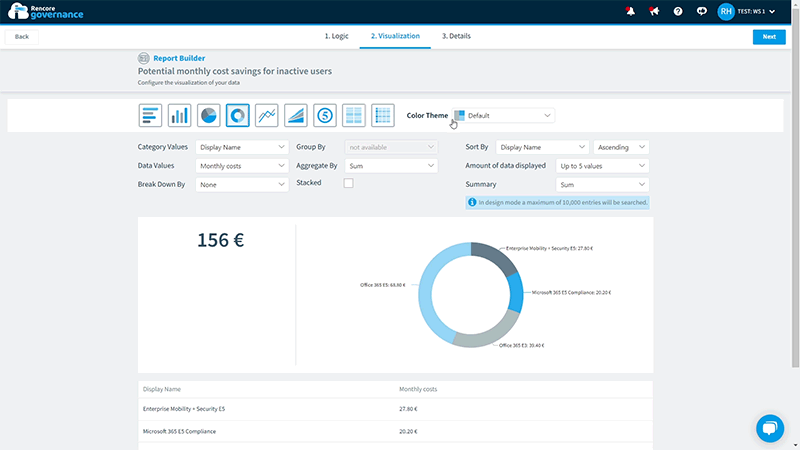Choose the donut chart visualization

pyautogui.click(x=237, y=115)
